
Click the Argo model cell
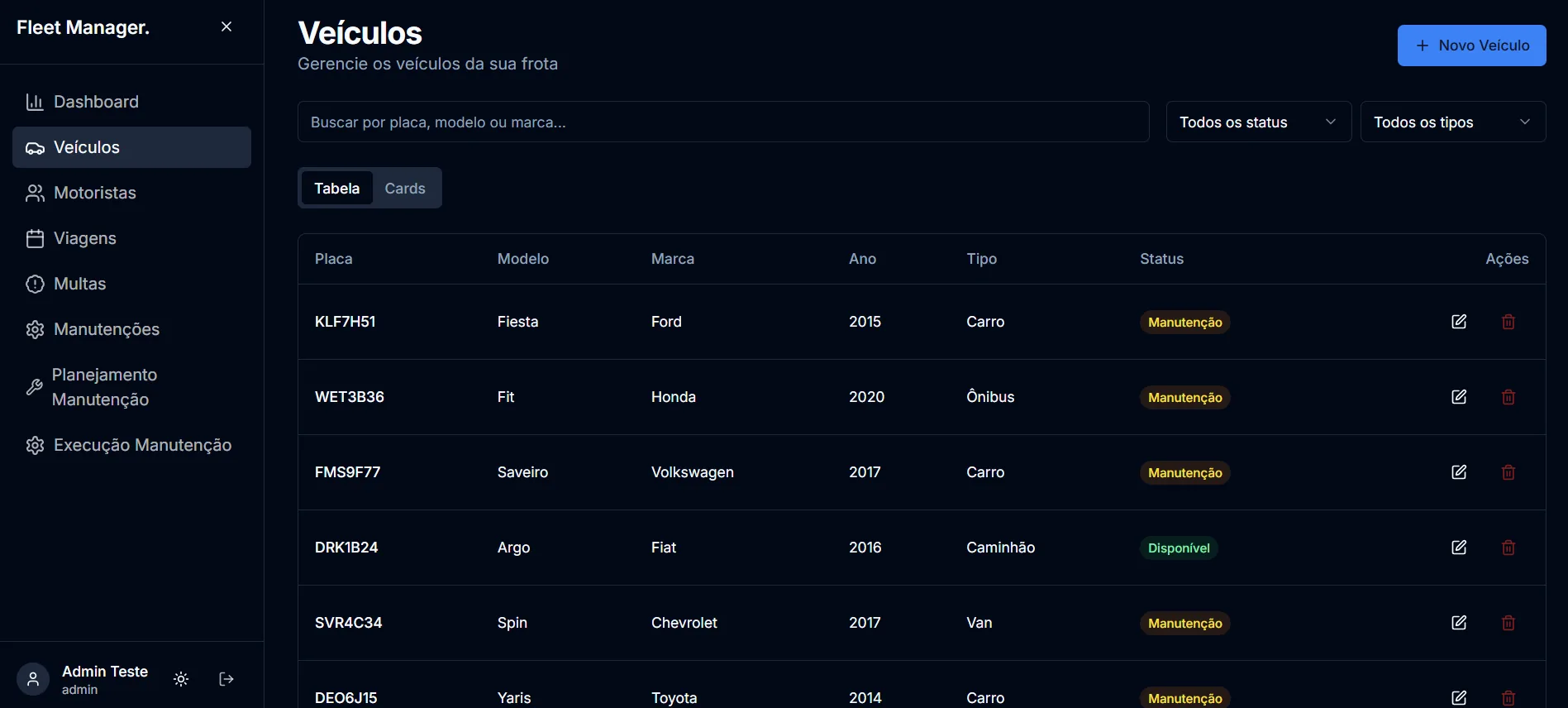point(514,548)
